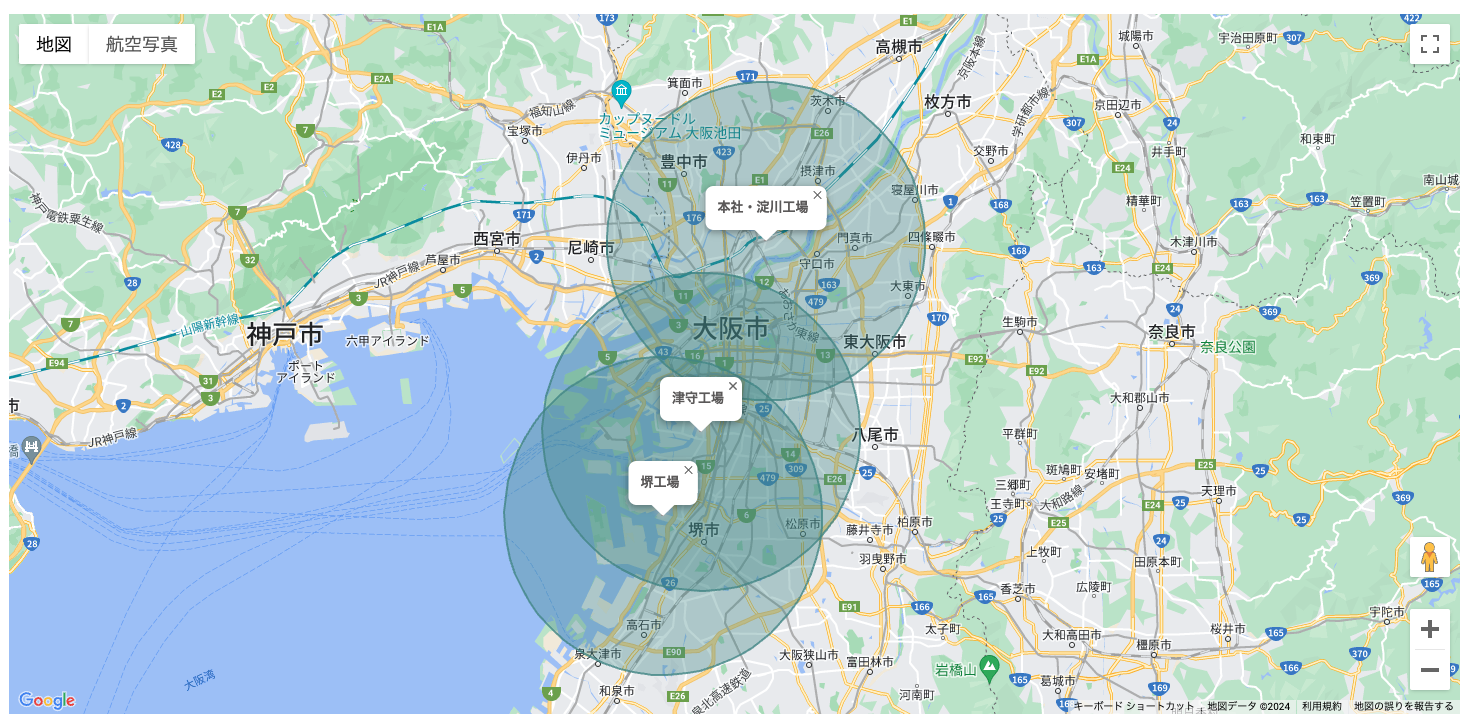Click the 奈良市 city label
This screenshot has height=726, width=1470.
pyautogui.click(x=1172, y=332)
